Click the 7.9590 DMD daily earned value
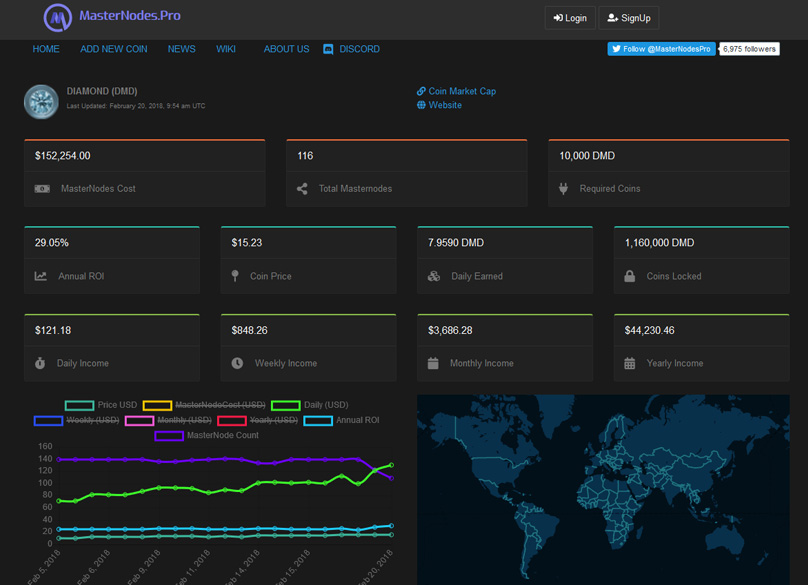 tap(456, 243)
